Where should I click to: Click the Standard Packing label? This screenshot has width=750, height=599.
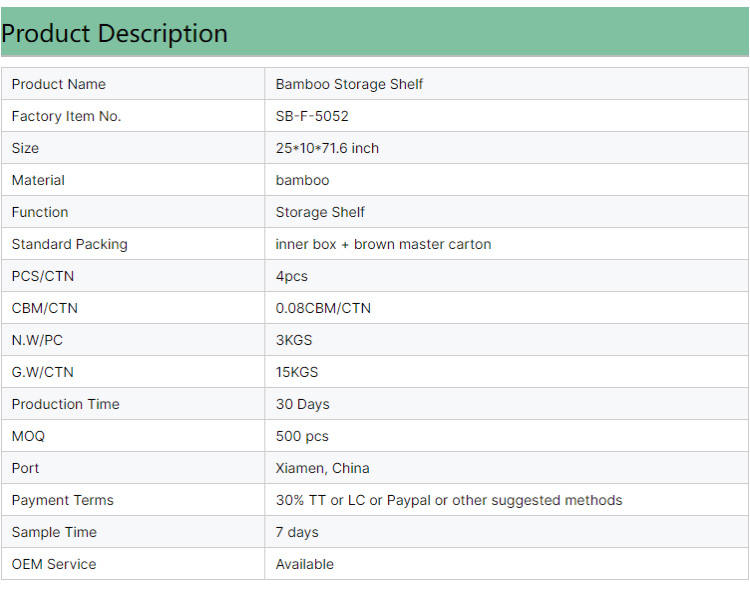pos(70,244)
